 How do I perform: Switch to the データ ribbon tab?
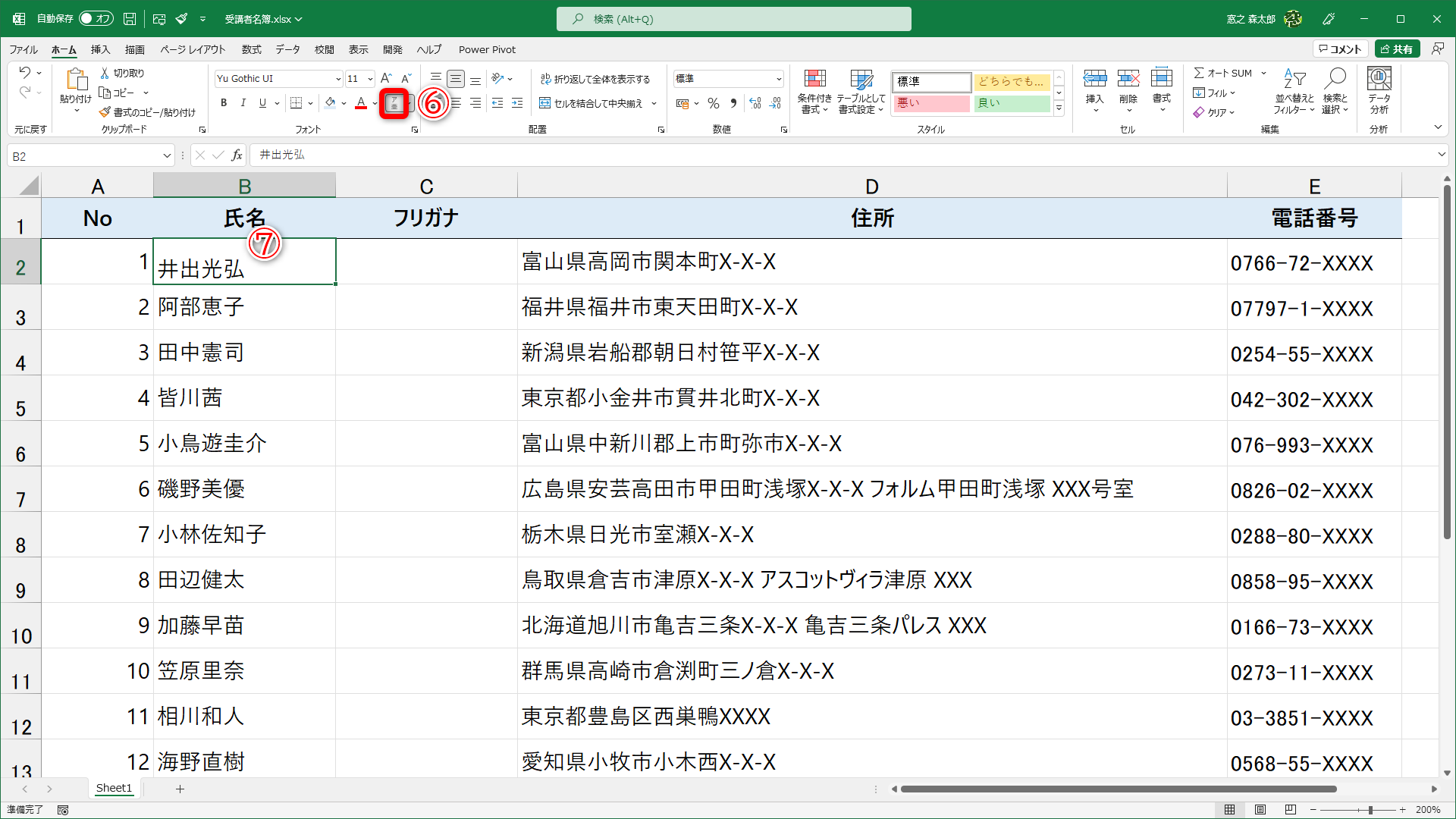pyautogui.click(x=287, y=49)
